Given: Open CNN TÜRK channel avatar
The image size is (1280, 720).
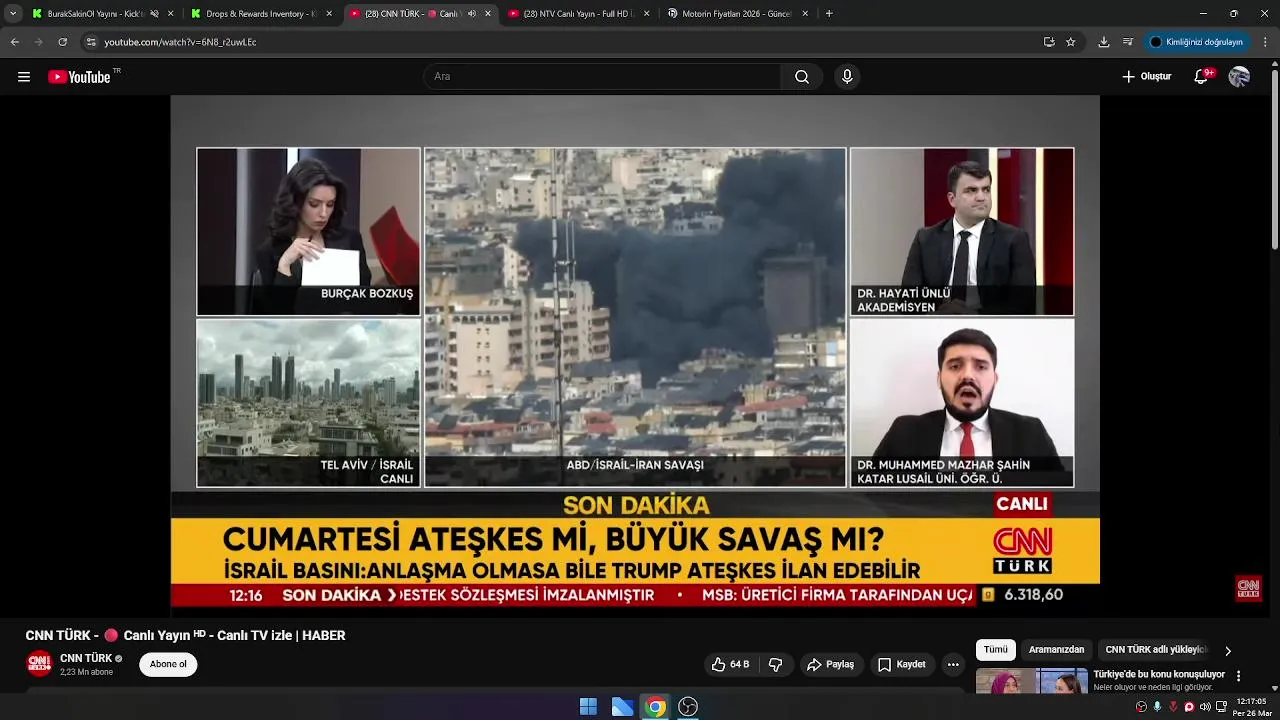Looking at the screenshot, I should [x=39, y=664].
